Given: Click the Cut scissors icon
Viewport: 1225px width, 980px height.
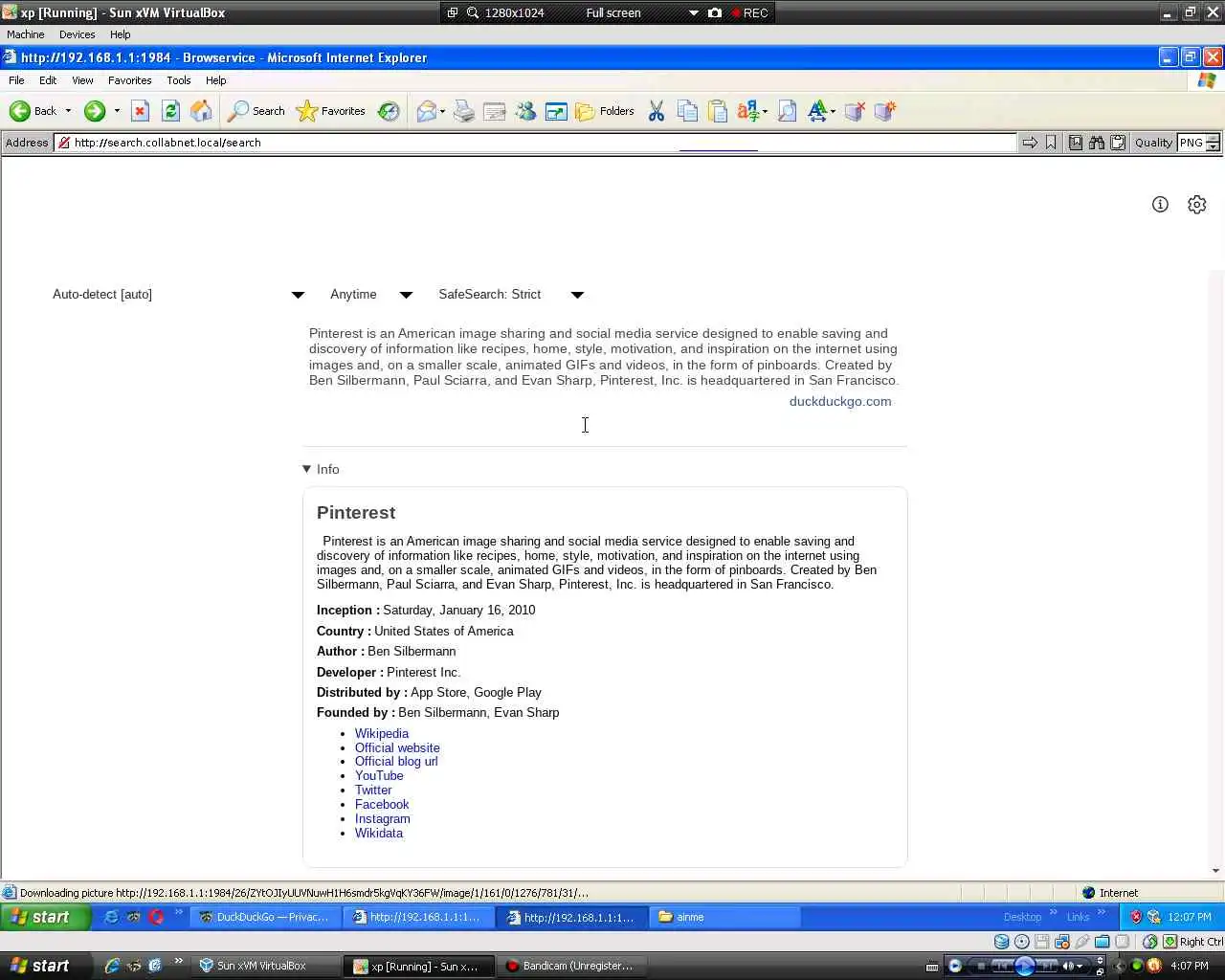Looking at the screenshot, I should click(x=657, y=111).
